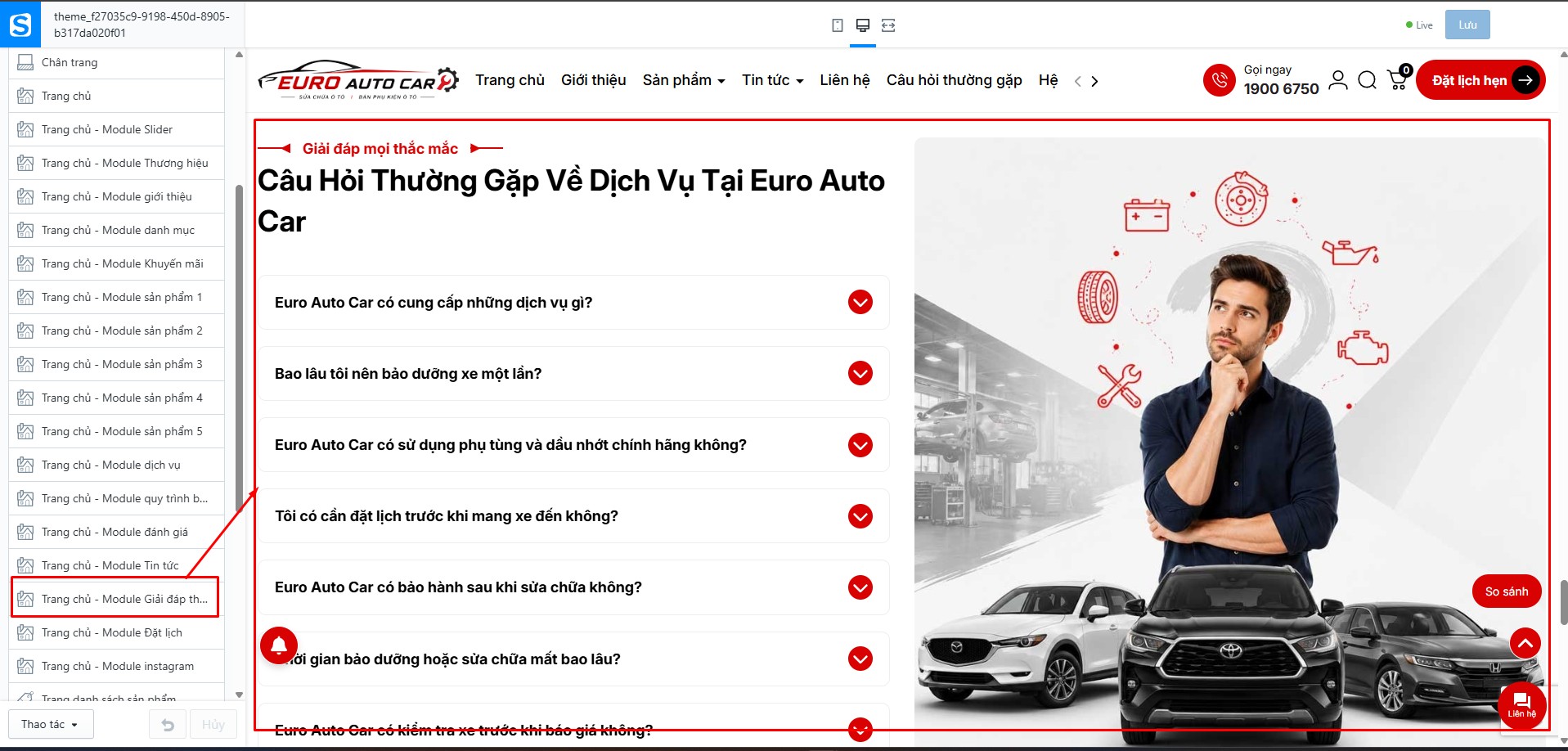Click the So sánh compare button
Screen dimensions: 1568x751
tap(1507, 591)
